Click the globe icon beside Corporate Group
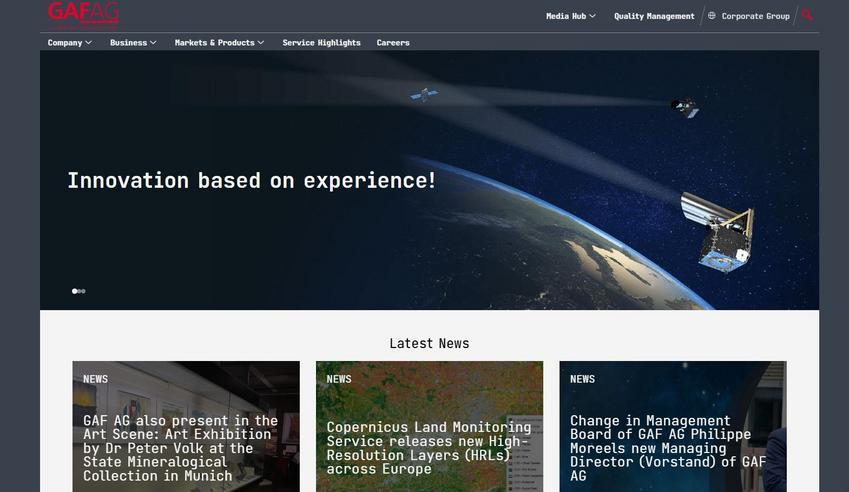849x492 pixels. [711, 16]
